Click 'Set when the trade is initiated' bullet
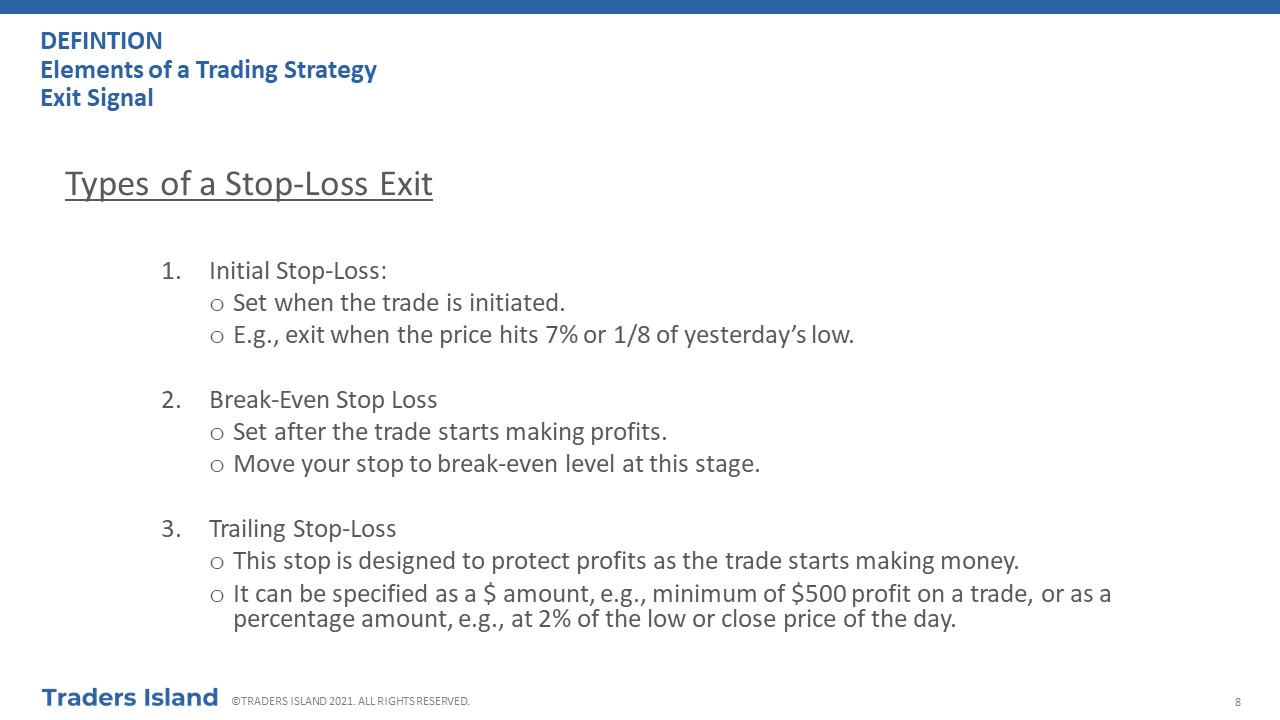1280x720 pixels. tap(399, 302)
